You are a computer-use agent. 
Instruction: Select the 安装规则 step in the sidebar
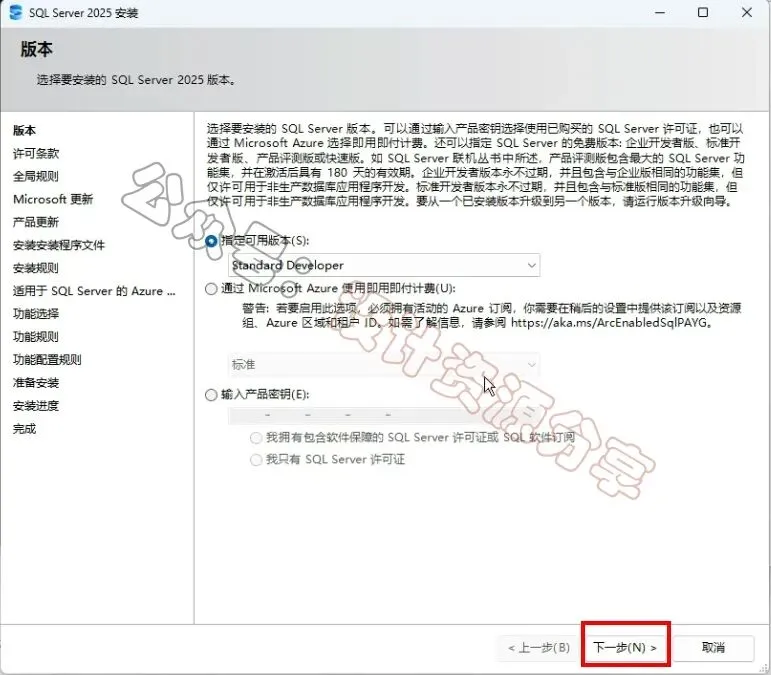point(36,268)
